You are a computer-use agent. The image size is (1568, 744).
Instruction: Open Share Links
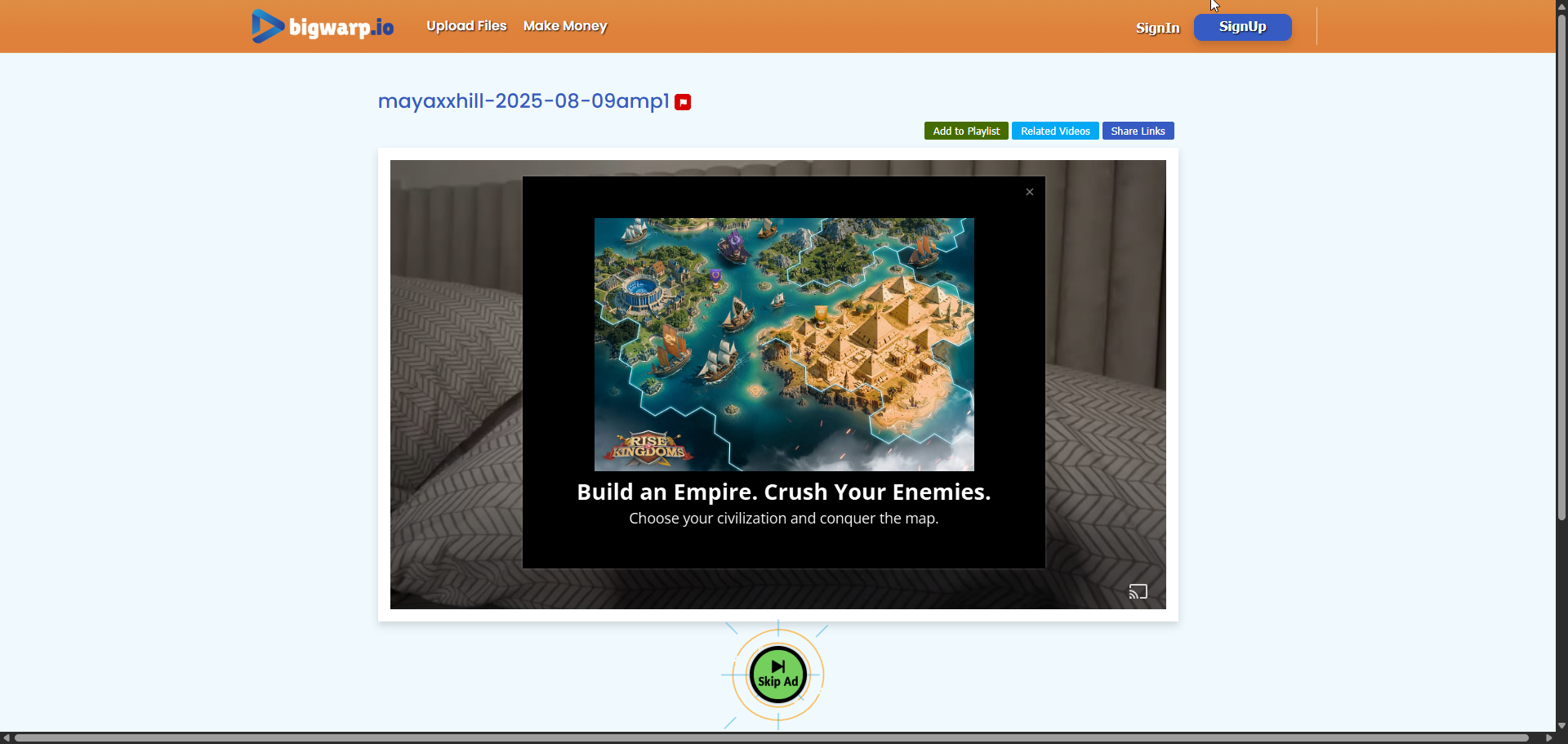pyautogui.click(x=1138, y=131)
